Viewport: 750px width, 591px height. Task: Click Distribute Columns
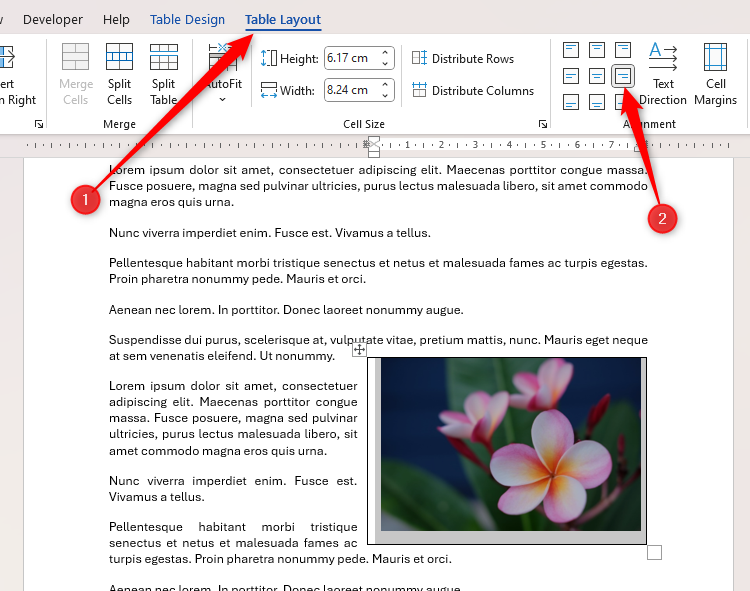472,91
